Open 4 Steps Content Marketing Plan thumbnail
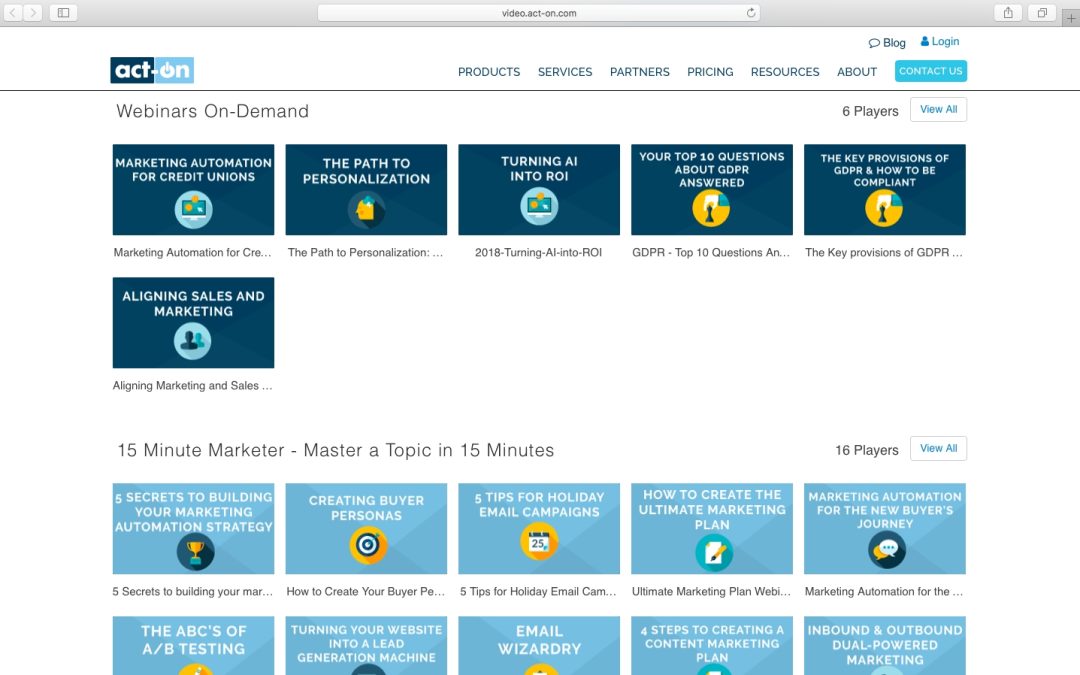Screen dimensions: 1080x675 coord(712,645)
